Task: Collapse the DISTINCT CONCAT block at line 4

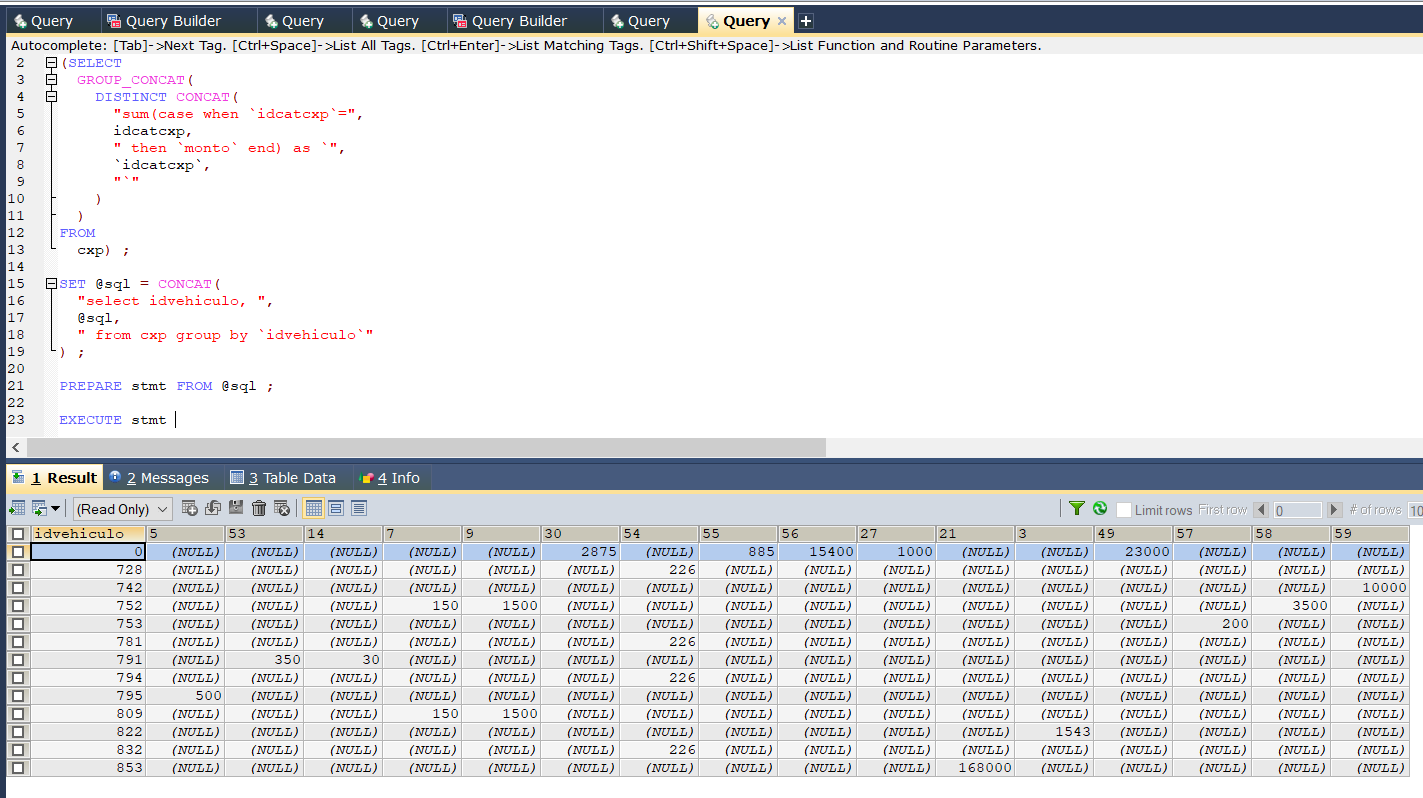Action: coord(51,97)
